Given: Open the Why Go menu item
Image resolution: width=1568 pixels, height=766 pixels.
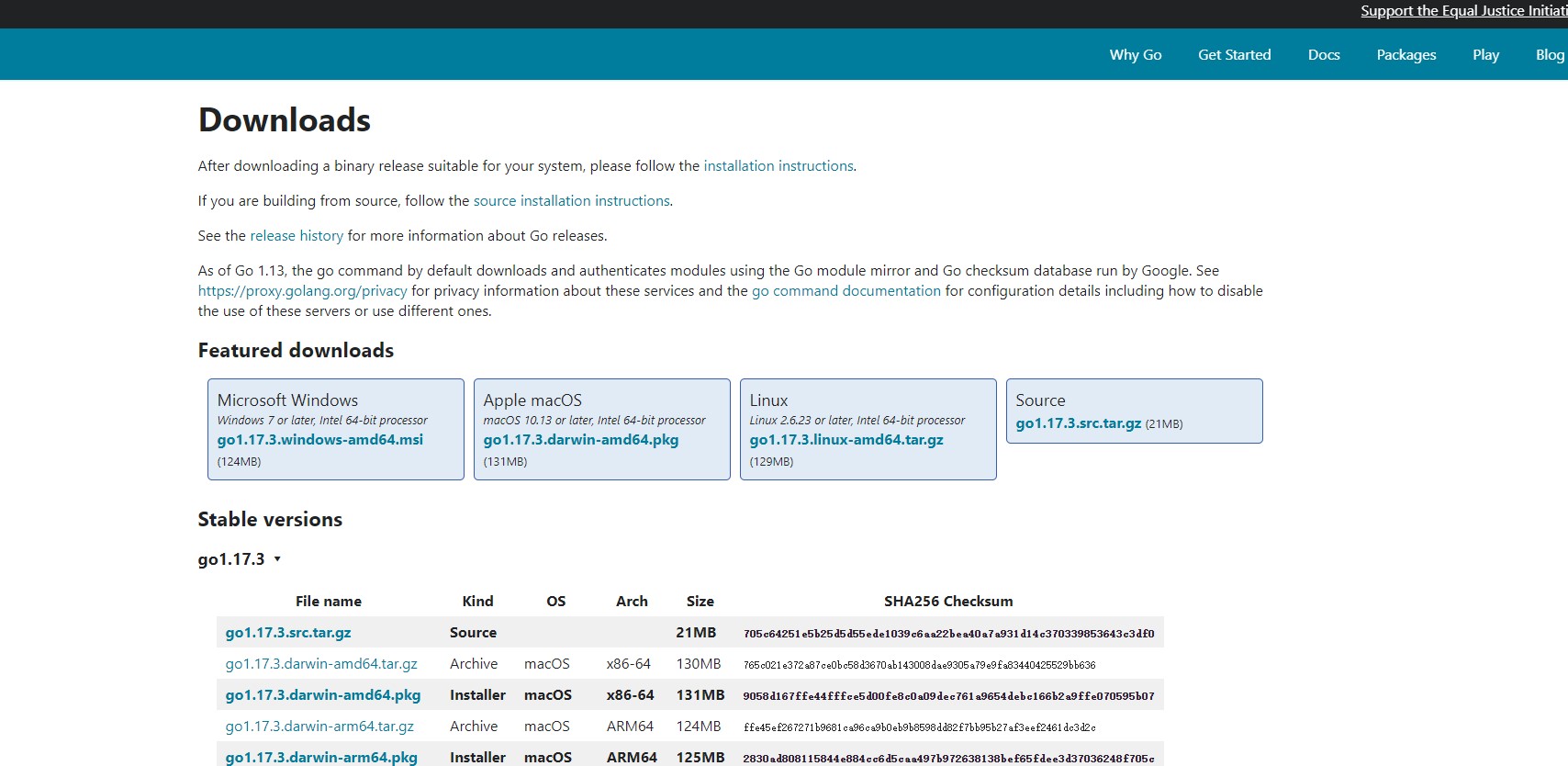Looking at the screenshot, I should pyautogui.click(x=1136, y=55).
